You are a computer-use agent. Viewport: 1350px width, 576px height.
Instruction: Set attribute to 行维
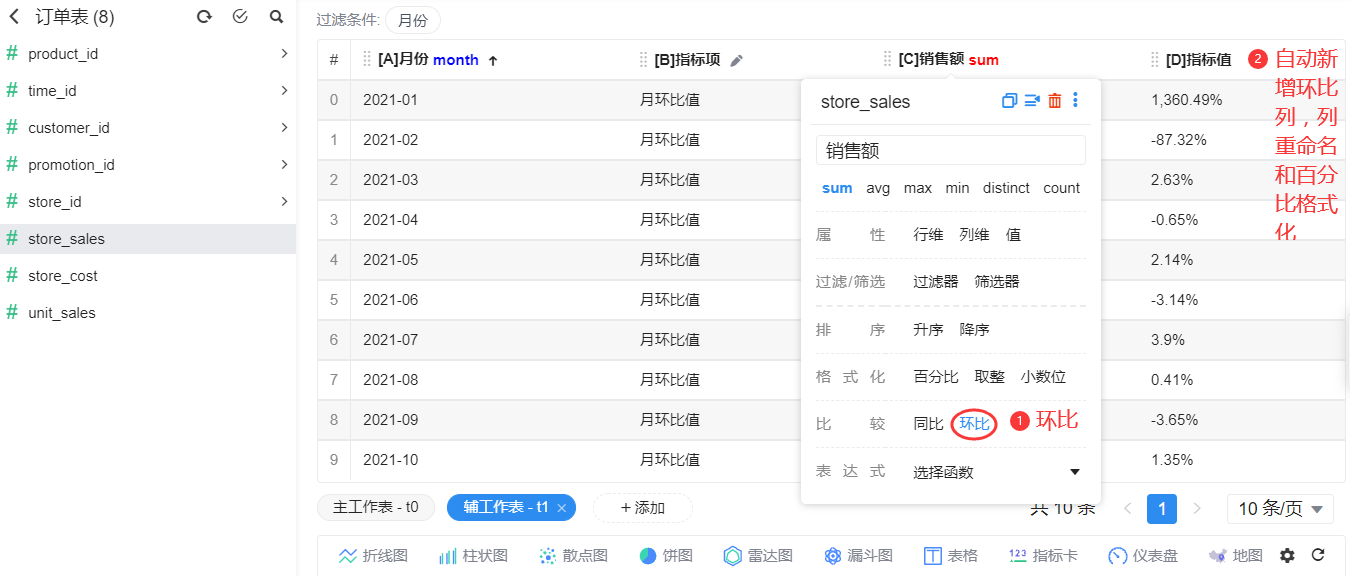coord(928,235)
